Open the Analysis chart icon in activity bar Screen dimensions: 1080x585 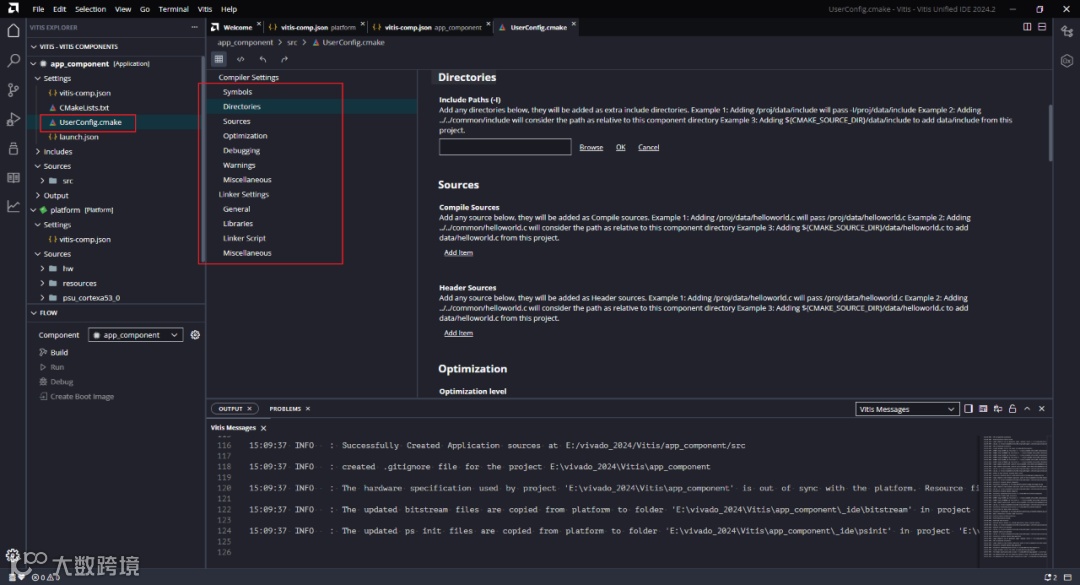(13, 206)
